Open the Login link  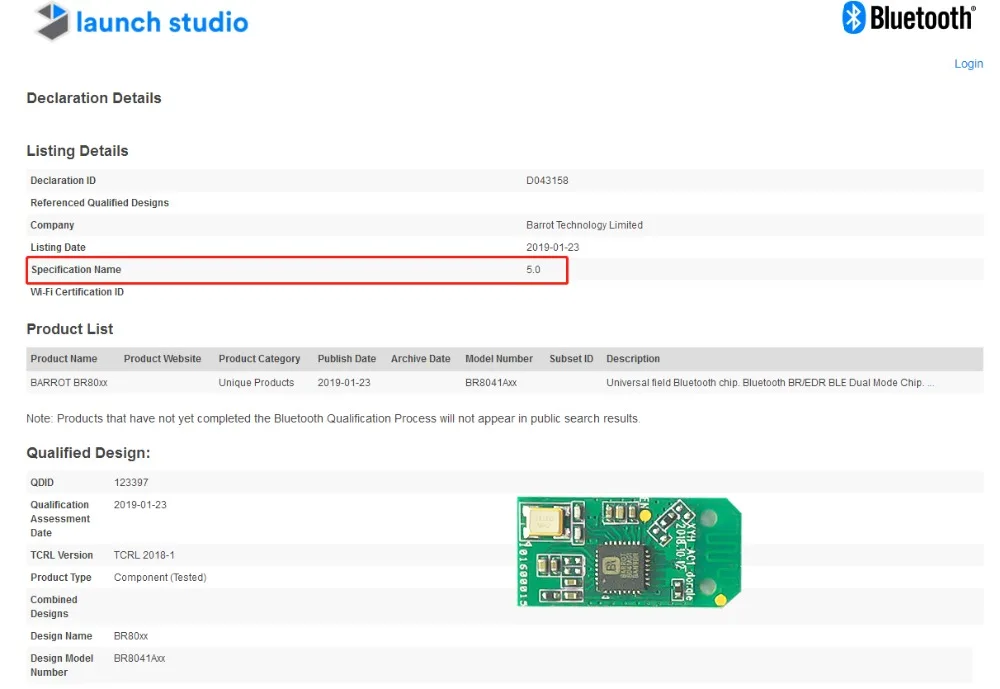(x=968, y=64)
